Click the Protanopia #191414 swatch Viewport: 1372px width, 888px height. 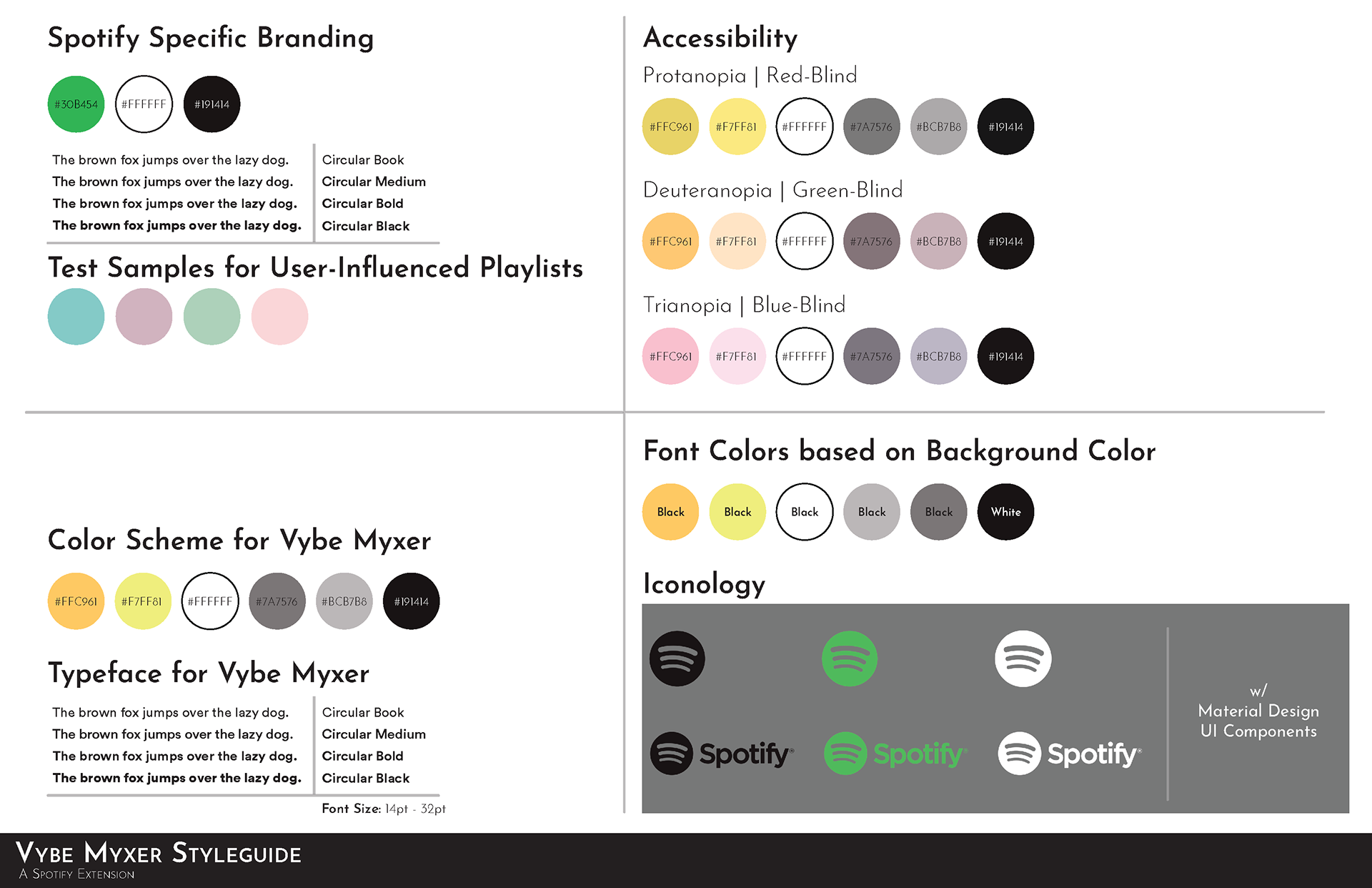point(1005,127)
